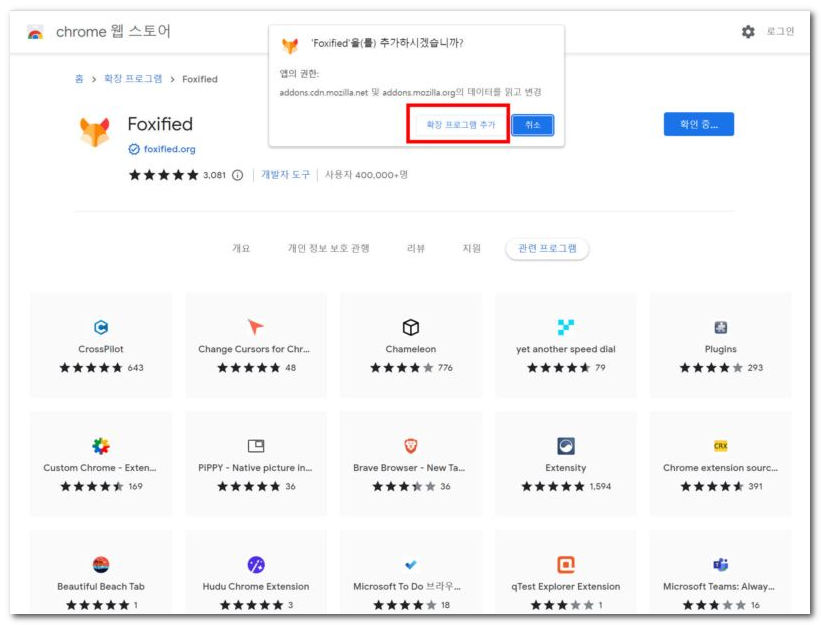Viewport: 821px width, 625px height.
Task: Open the Plugins puzzle icon
Action: tap(720, 328)
